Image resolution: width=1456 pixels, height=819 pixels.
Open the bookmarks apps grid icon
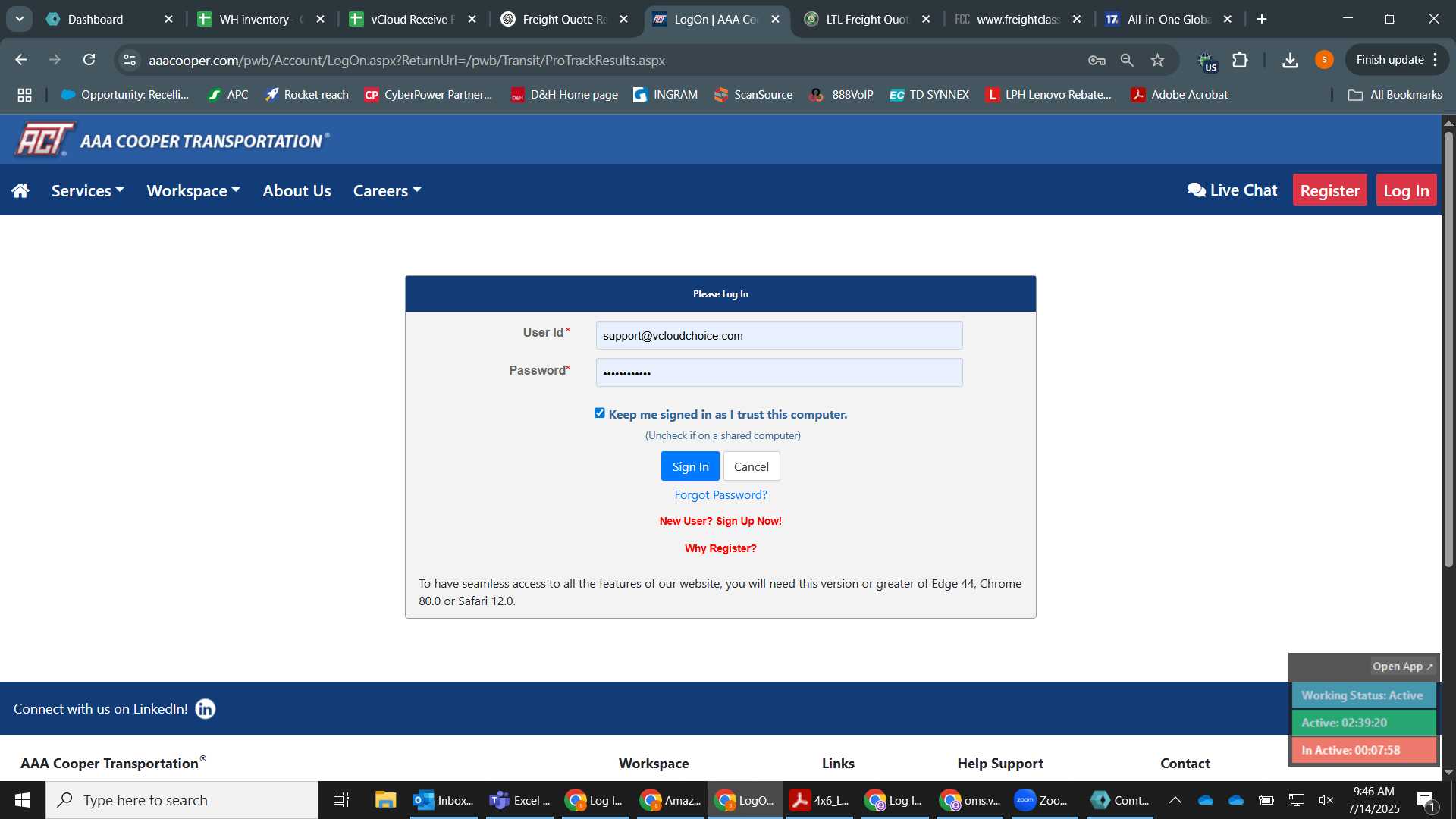pos(24,95)
